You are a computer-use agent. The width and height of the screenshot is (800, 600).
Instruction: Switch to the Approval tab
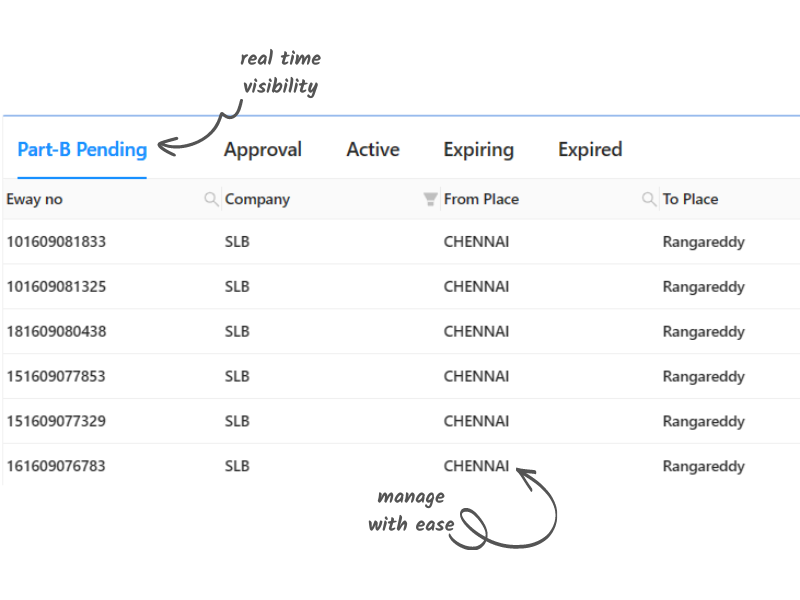coord(263,149)
